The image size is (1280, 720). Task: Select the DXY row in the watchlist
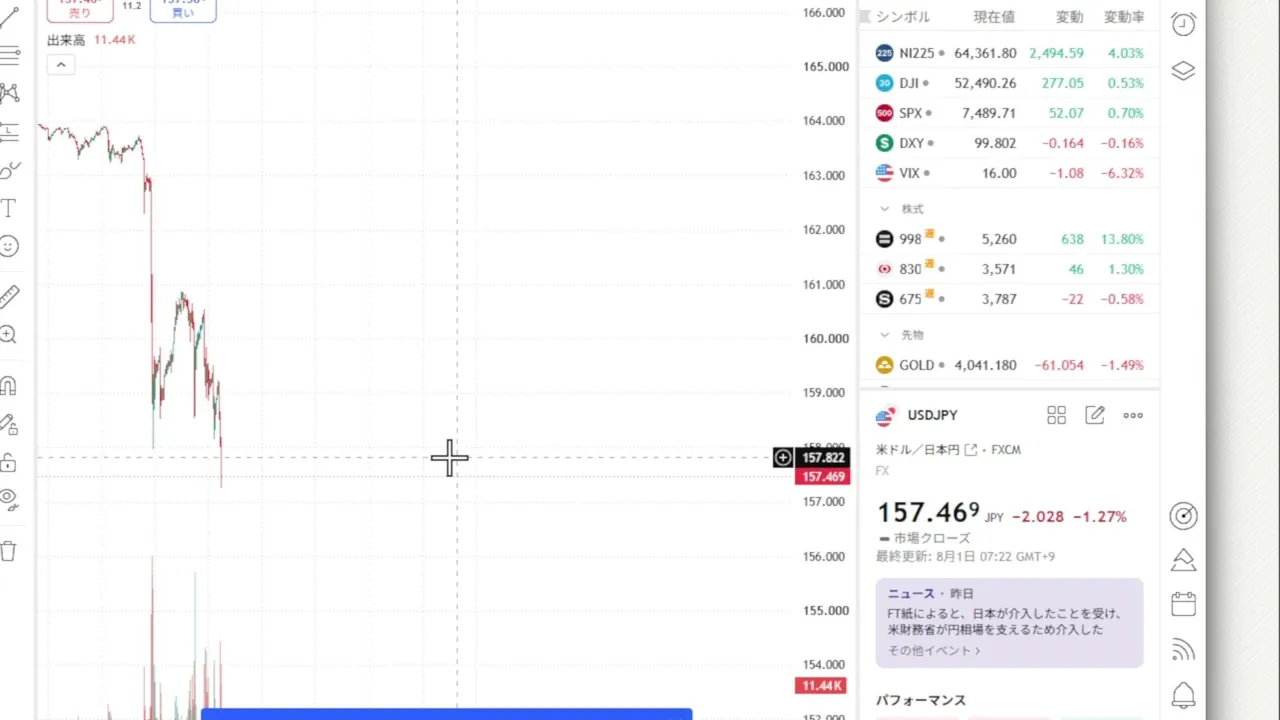tap(1009, 143)
